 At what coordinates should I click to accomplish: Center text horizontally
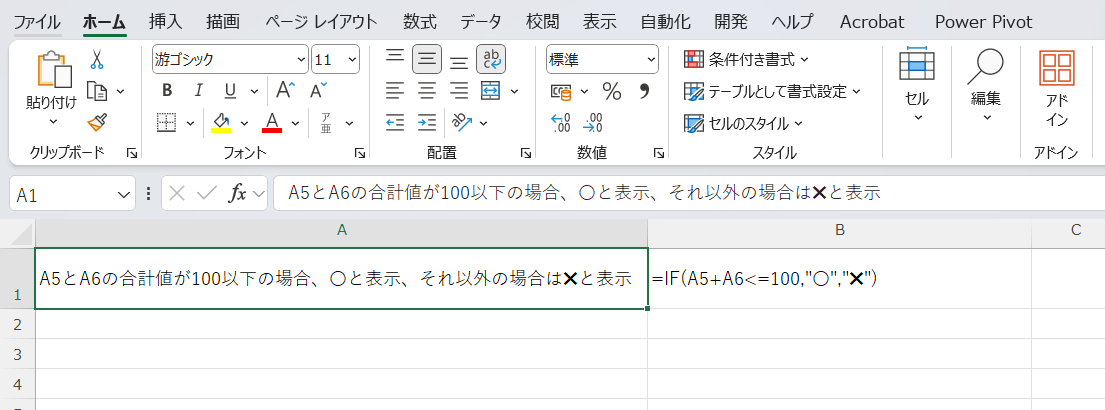point(427,91)
